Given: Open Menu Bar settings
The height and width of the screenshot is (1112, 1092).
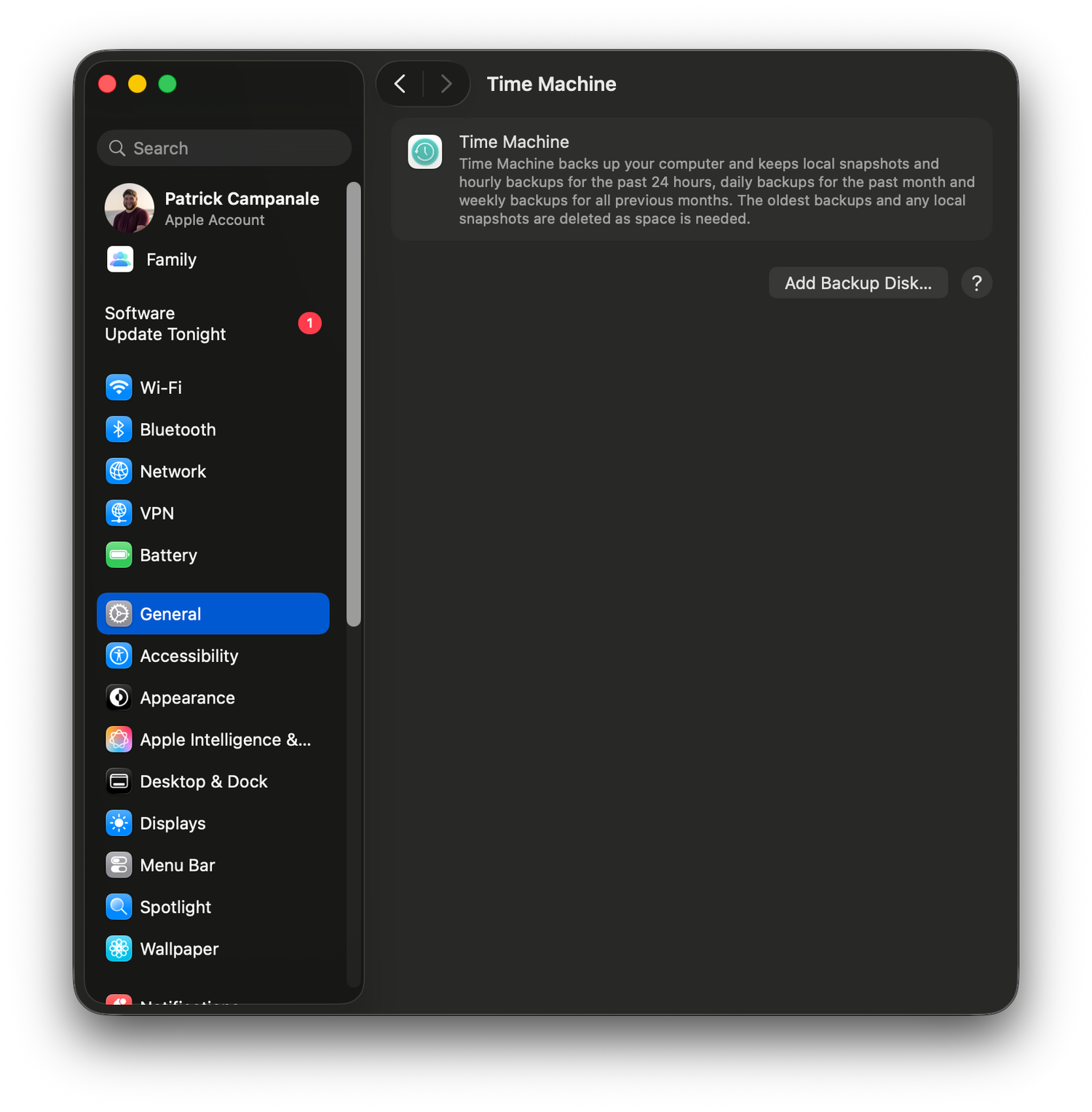Looking at the screenshot, I should tap(178, 865).
